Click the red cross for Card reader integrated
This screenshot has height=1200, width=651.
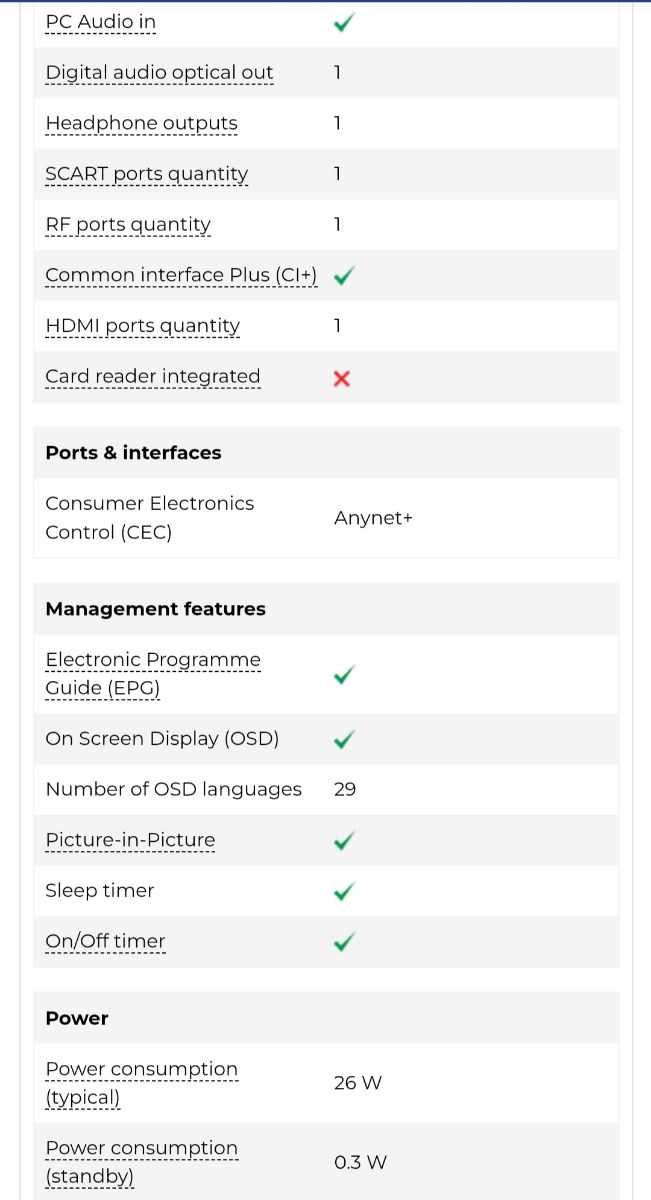coord(342,378)
